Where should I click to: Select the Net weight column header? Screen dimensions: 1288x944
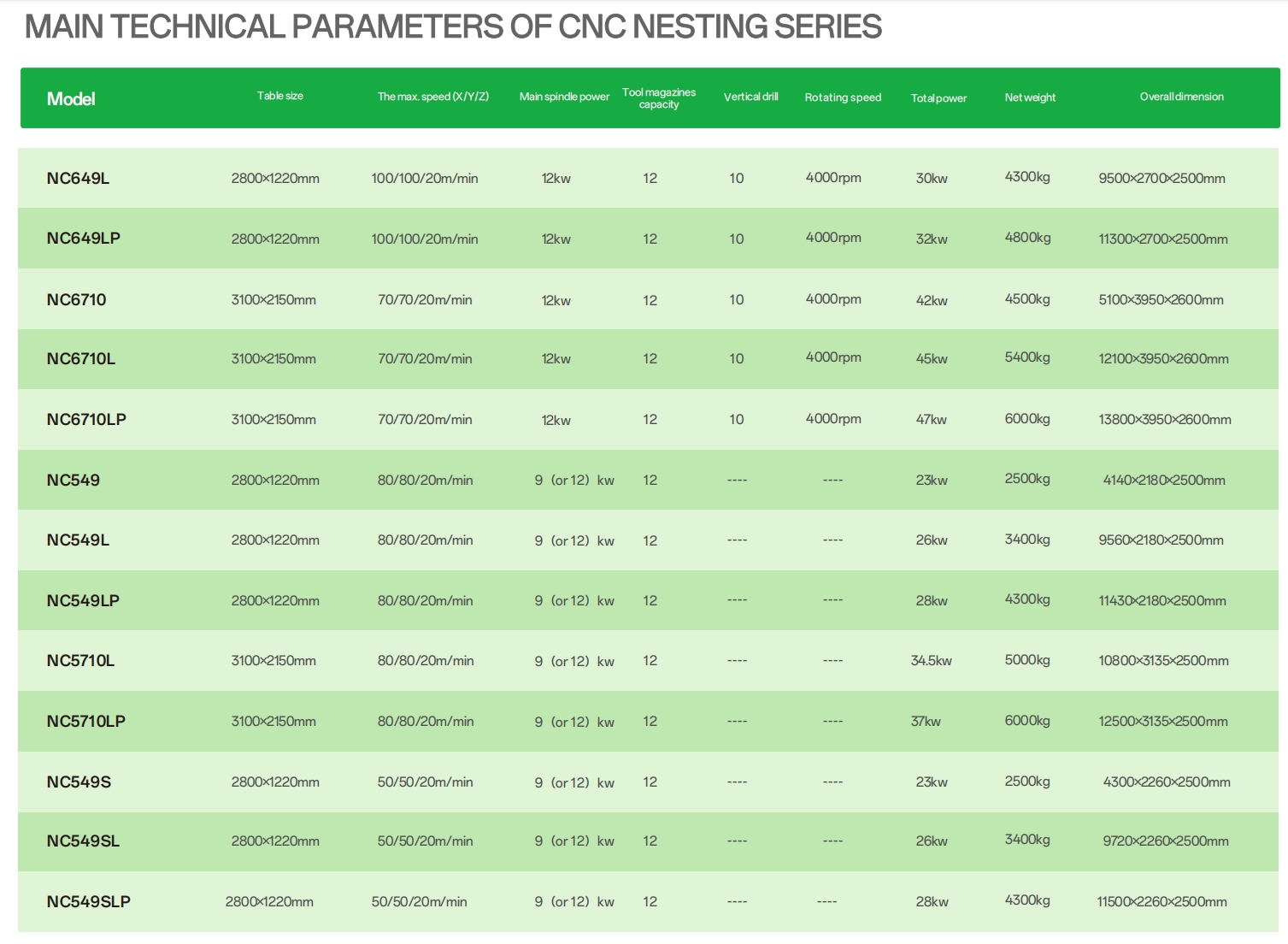(1030, 97)
